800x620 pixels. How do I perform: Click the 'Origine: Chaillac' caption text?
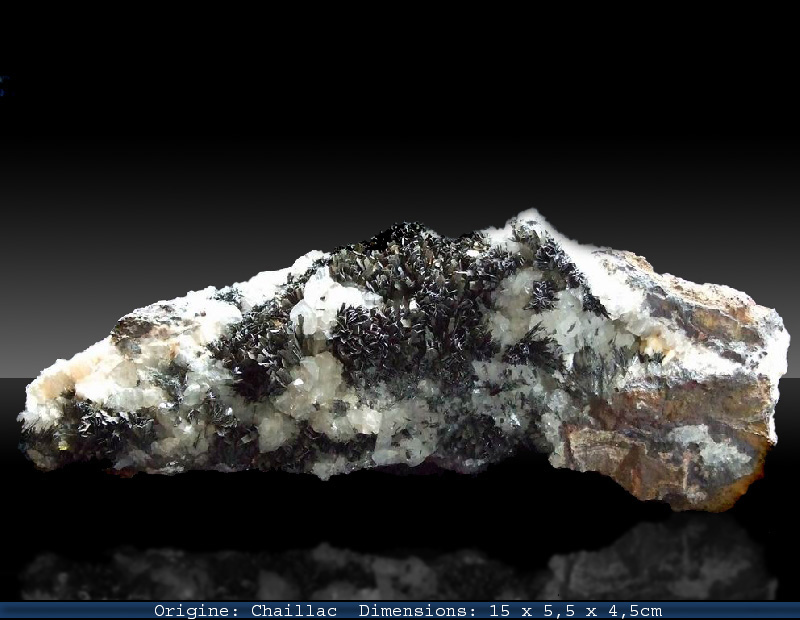point(245,611)
